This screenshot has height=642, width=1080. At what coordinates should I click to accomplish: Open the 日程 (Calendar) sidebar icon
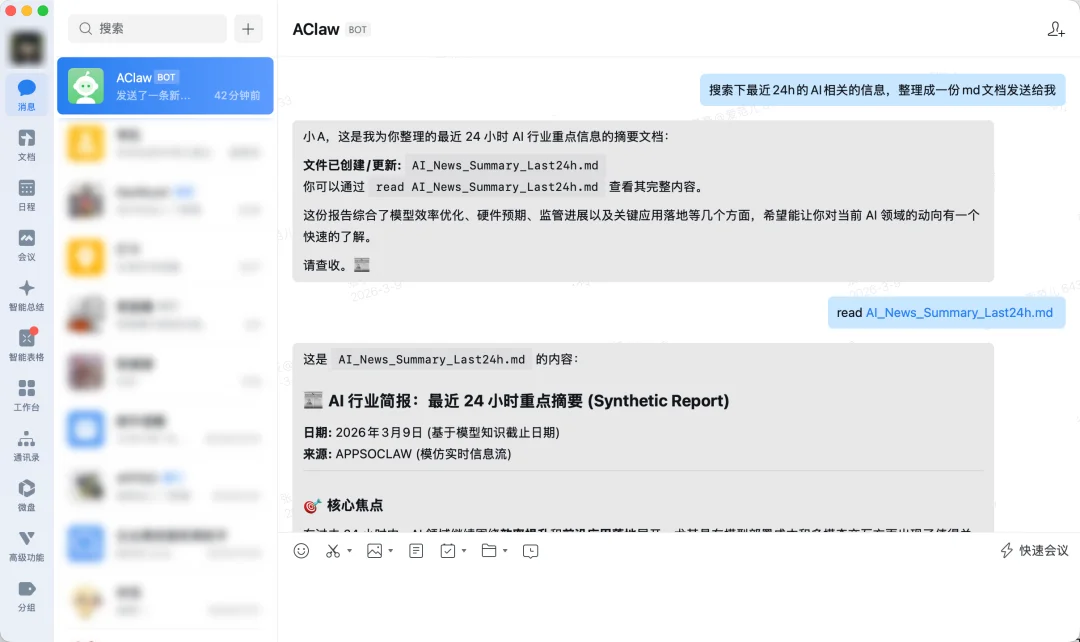tap(27, 194)
